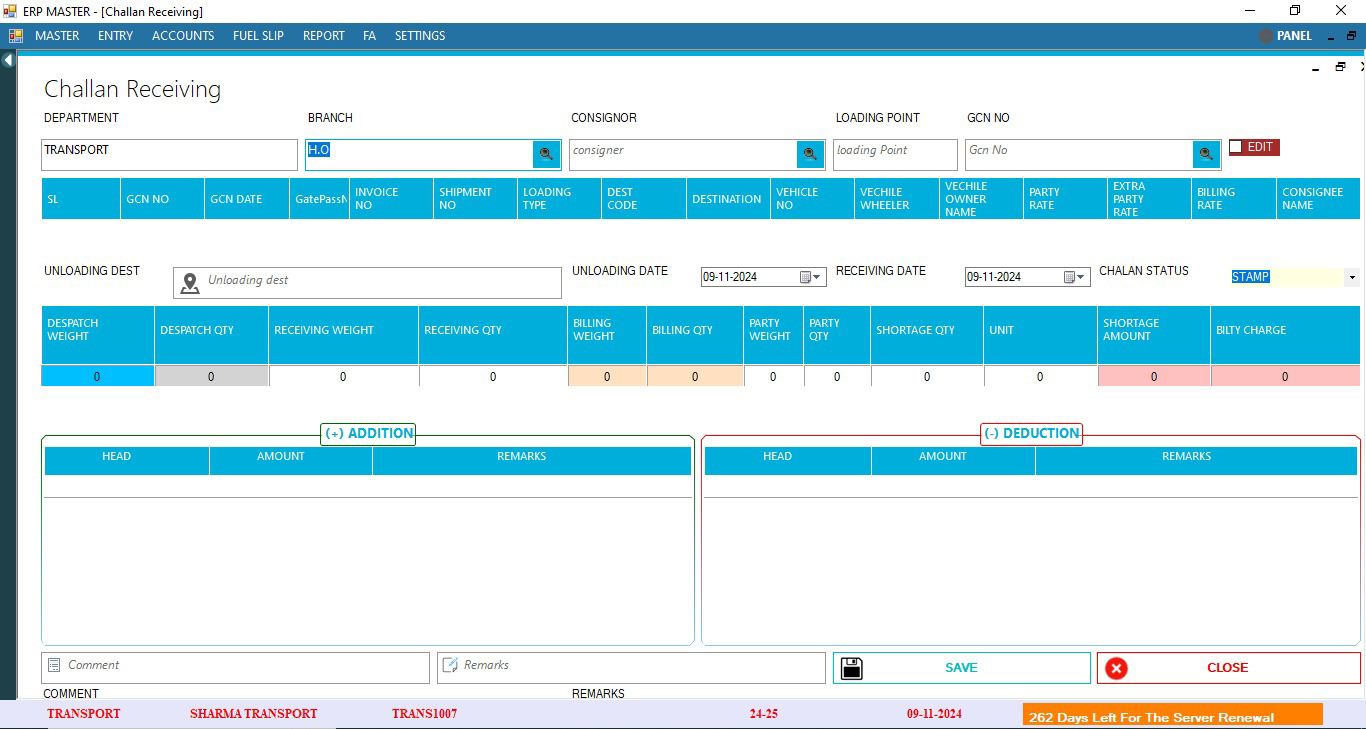Image resolution: width=1366 pixels, height=729 pixels.
Task: Click the GCN No search magnifier icon
Action: click(1206, 154)
